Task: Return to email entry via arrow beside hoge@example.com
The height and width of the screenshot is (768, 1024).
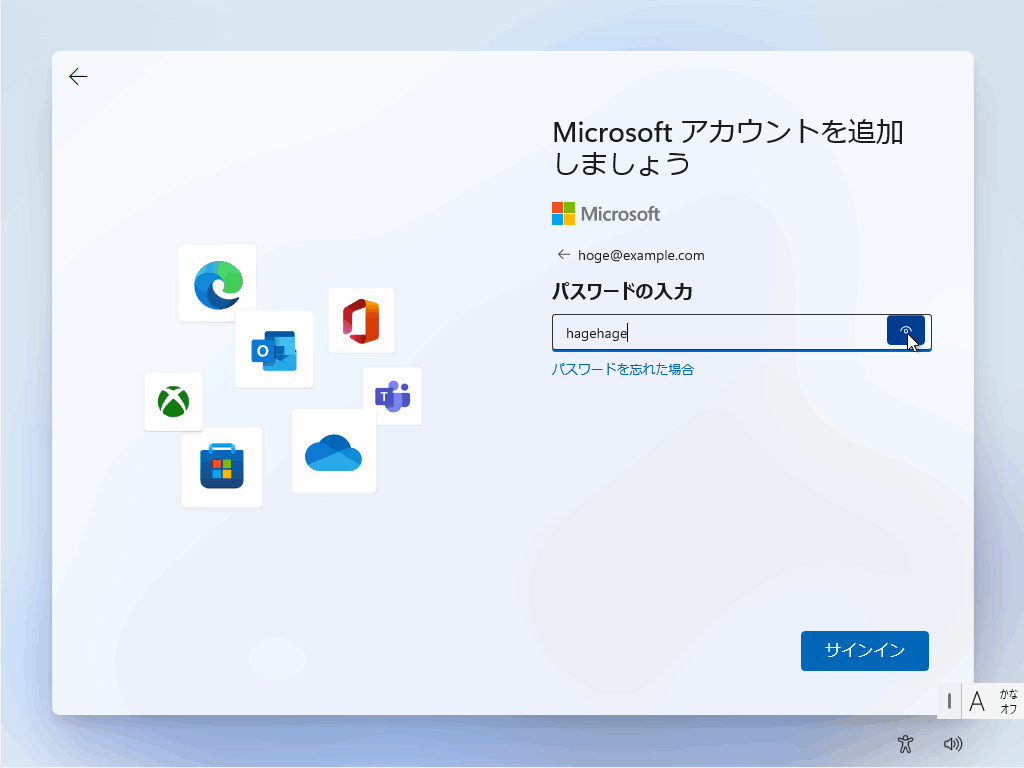Action: click(x=564, y=255)
